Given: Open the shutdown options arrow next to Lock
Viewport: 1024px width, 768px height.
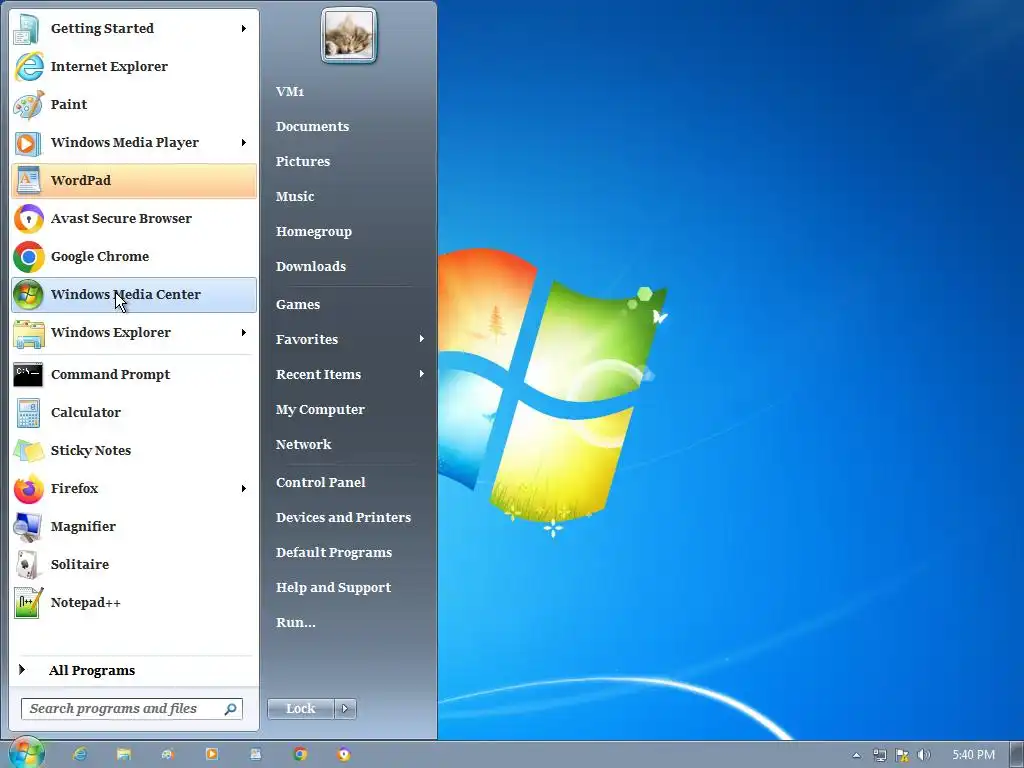Looking at the screenshot, I should click(x=345, y=709).
